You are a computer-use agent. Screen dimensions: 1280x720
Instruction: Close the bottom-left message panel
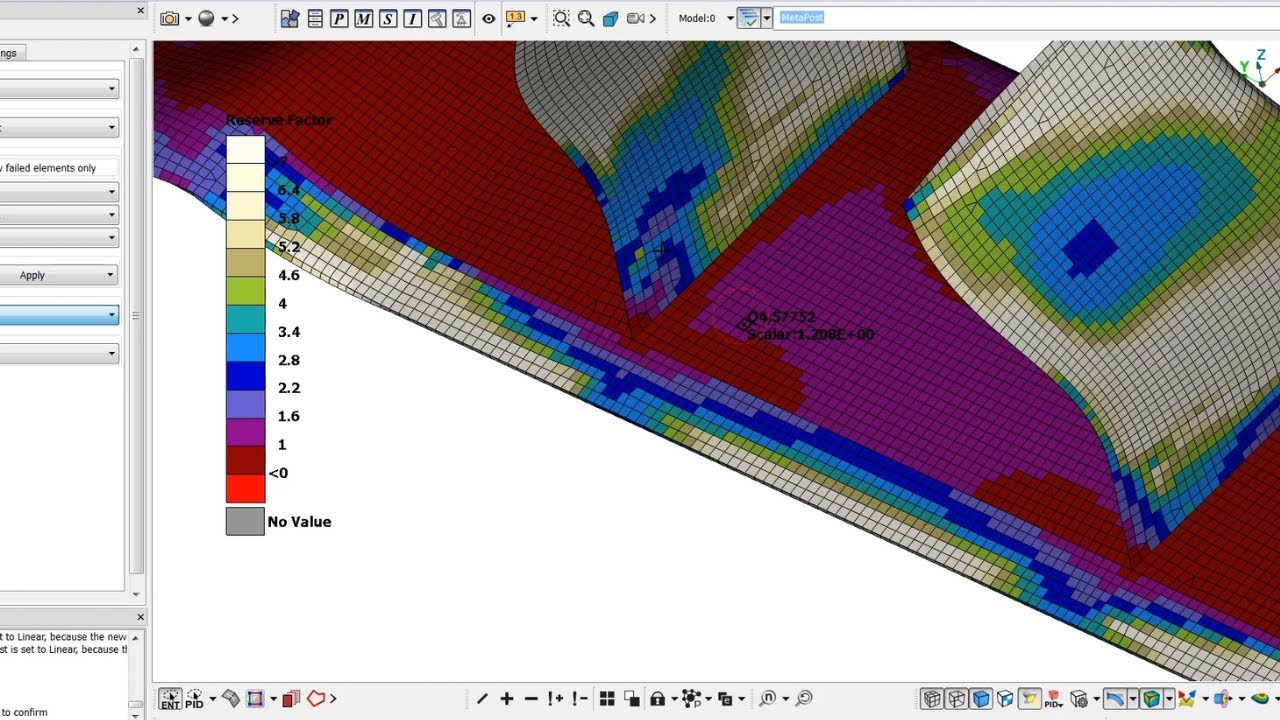click(x=140, y=618)
